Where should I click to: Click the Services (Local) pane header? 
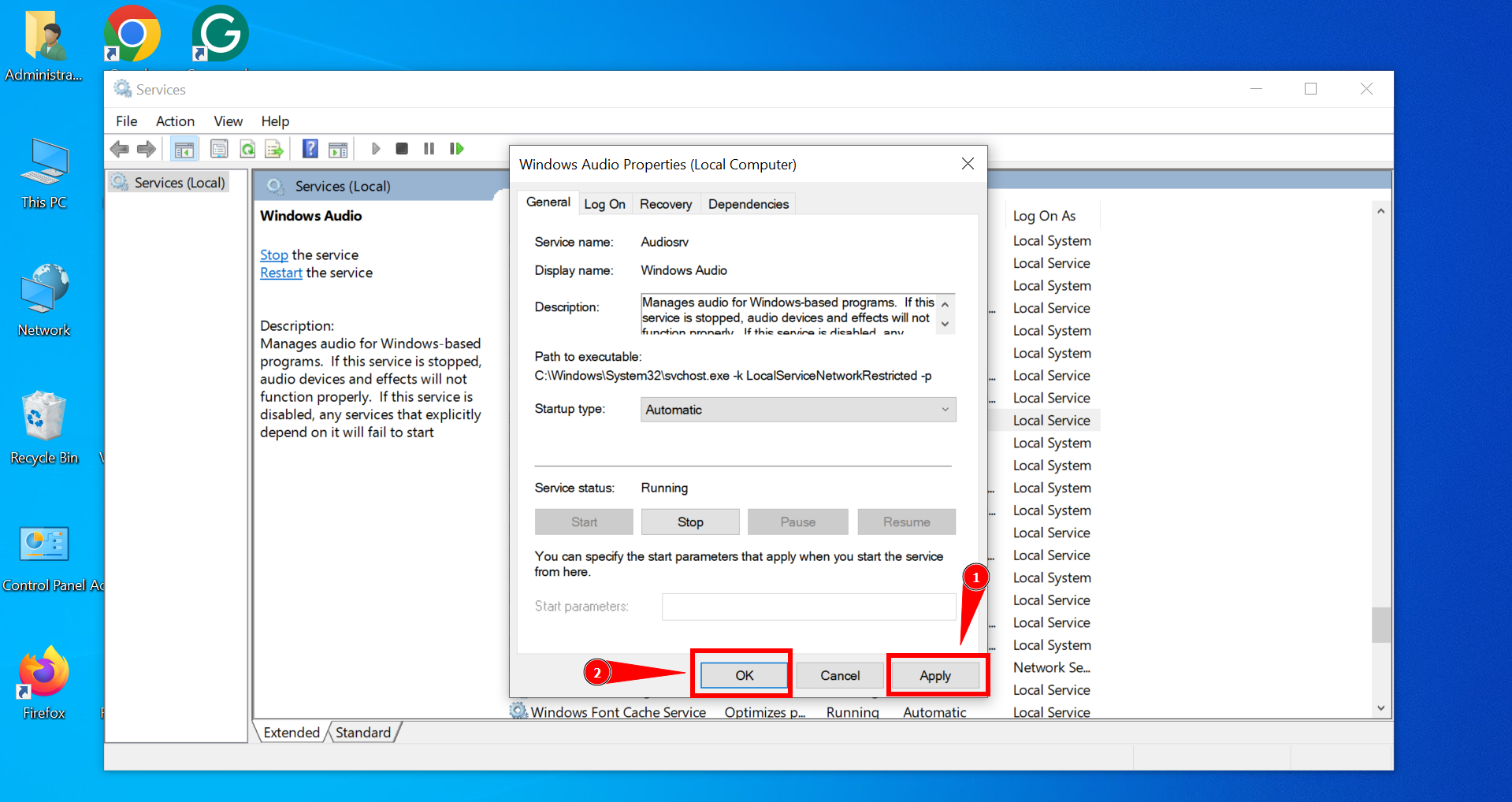pyautogui.click(x=343, y=186)
